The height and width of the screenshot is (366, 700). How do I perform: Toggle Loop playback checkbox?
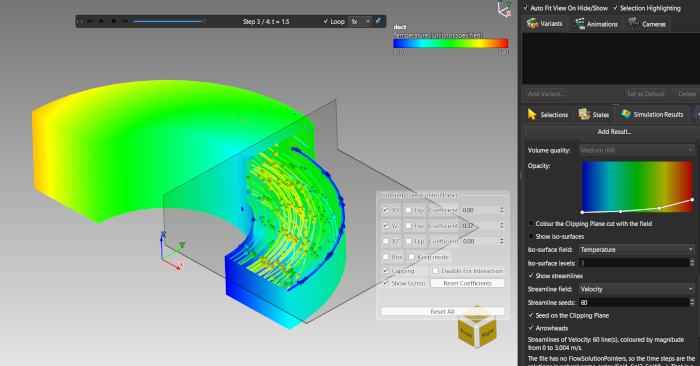point(326,21)
